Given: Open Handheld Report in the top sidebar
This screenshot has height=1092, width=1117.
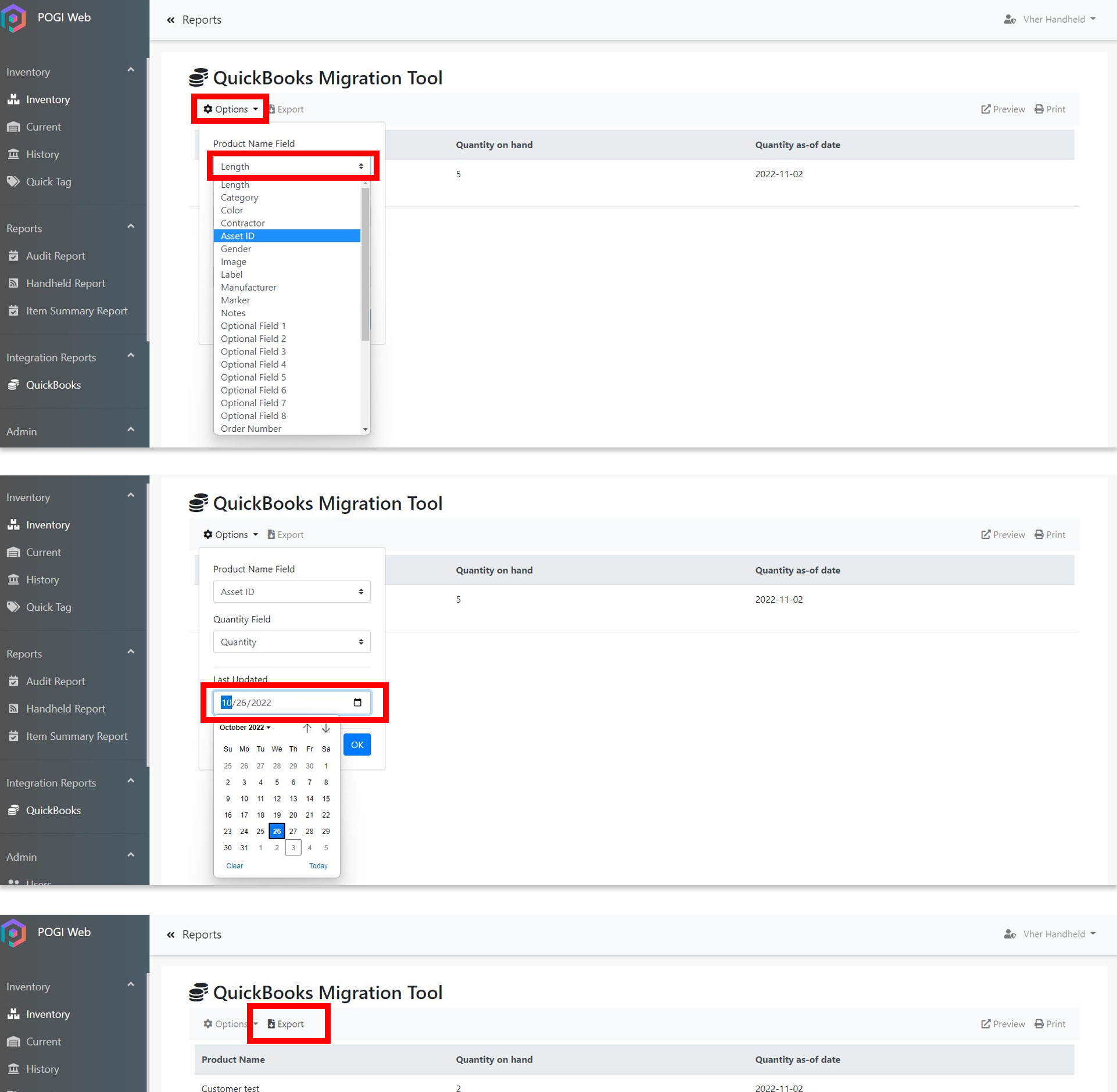Looking at the screenshot, I should 65,284.
